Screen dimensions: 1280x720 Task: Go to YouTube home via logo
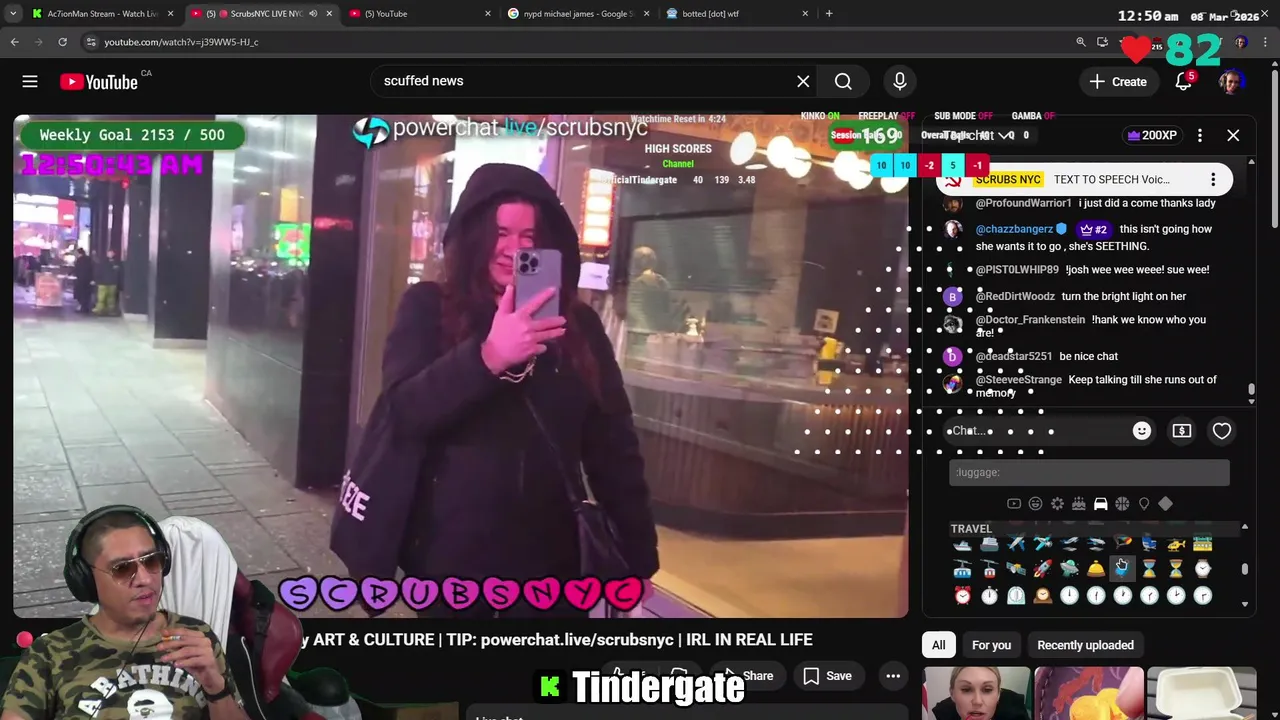point(98,81)
